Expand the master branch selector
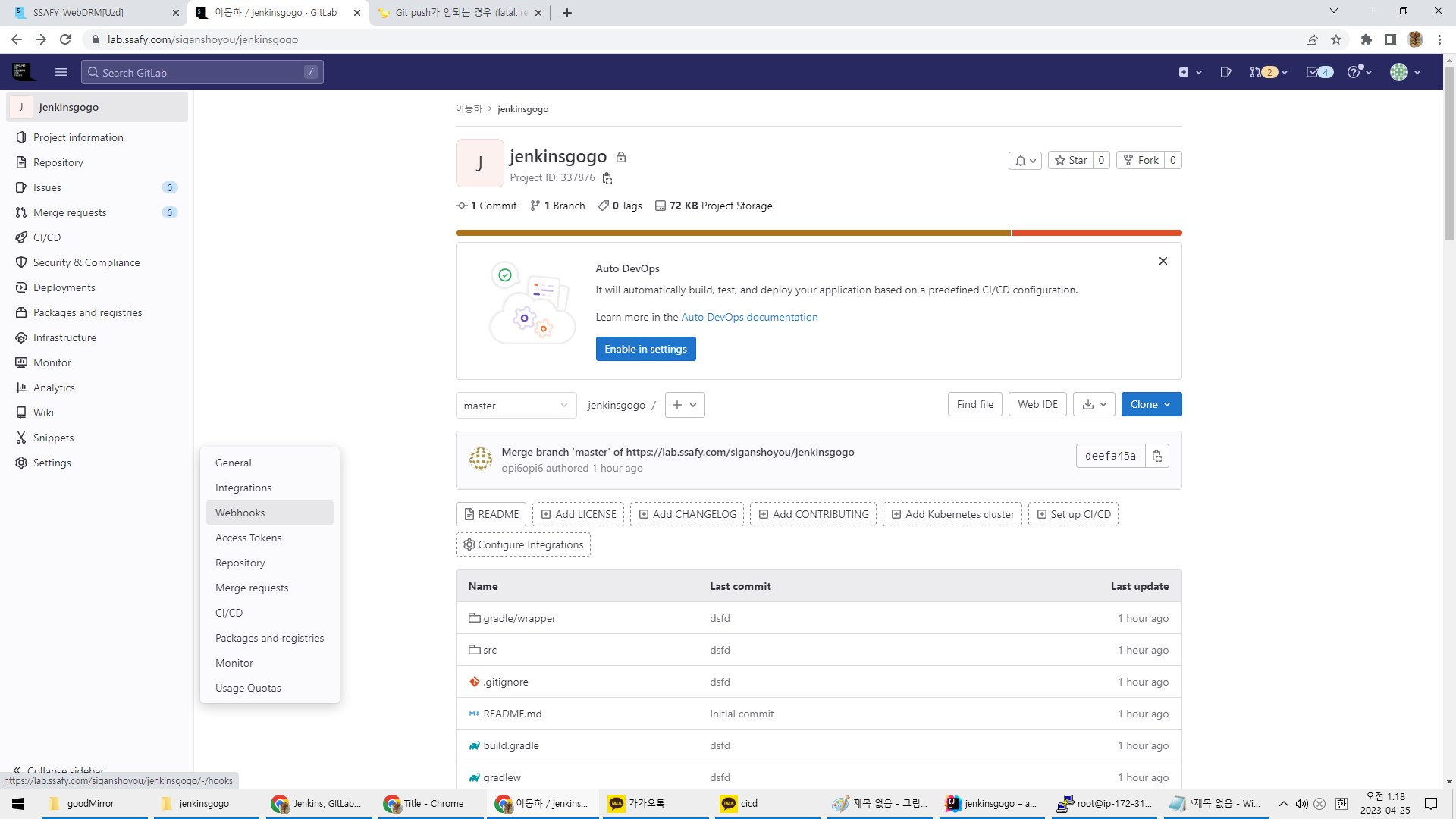Viewport: 1456px width, 819px height. pyautogui.click(x=516, y=406)
